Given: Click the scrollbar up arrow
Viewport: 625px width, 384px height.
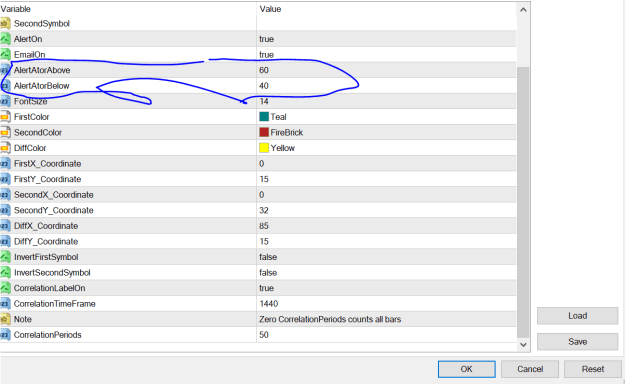Looking at the screenshot, I should pyautogui.click(x=523, y=10).
